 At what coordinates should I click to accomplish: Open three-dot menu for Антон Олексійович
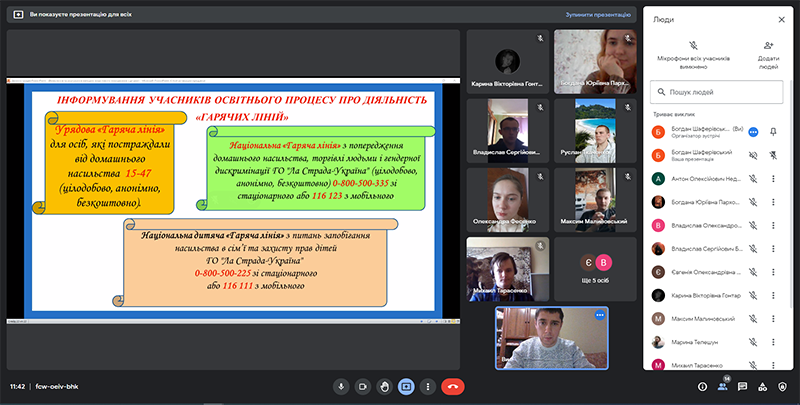point(773,179)
